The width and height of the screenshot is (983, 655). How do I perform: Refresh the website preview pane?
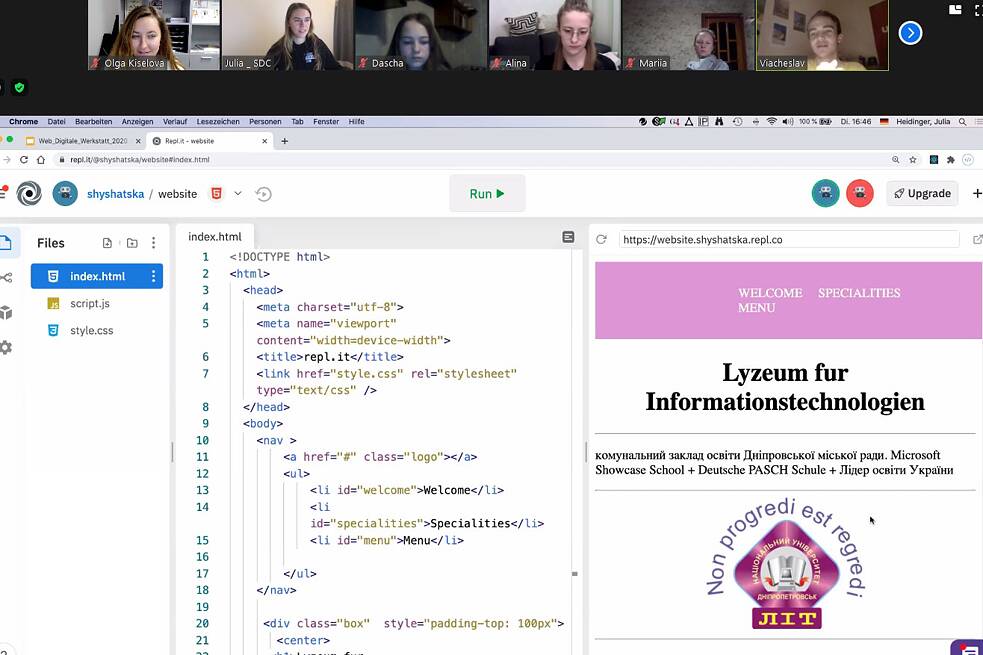point(601,239)
